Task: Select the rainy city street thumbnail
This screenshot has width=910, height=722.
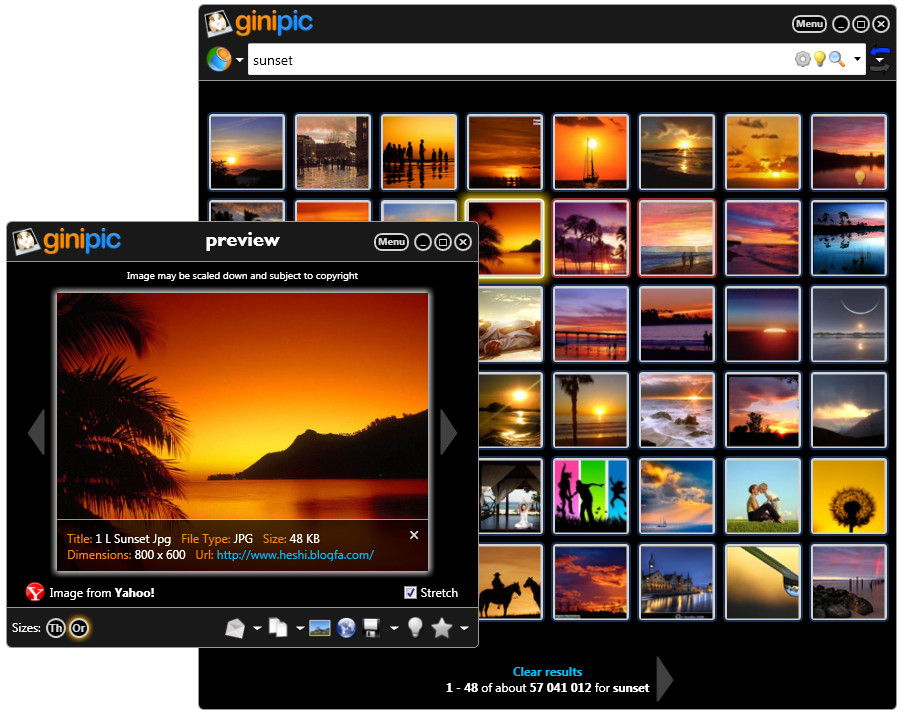Action: point(333,152)
